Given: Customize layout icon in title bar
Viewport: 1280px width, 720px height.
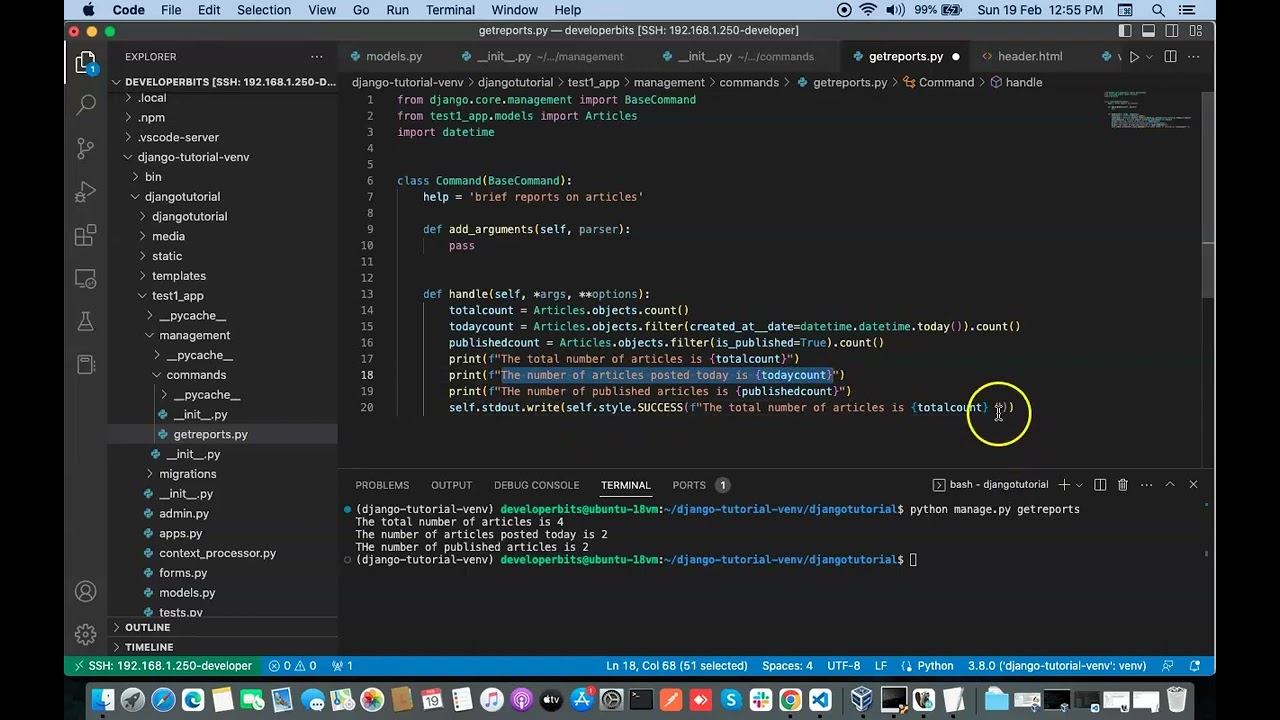Looking at the screenshot, I should click(1194, 31).
